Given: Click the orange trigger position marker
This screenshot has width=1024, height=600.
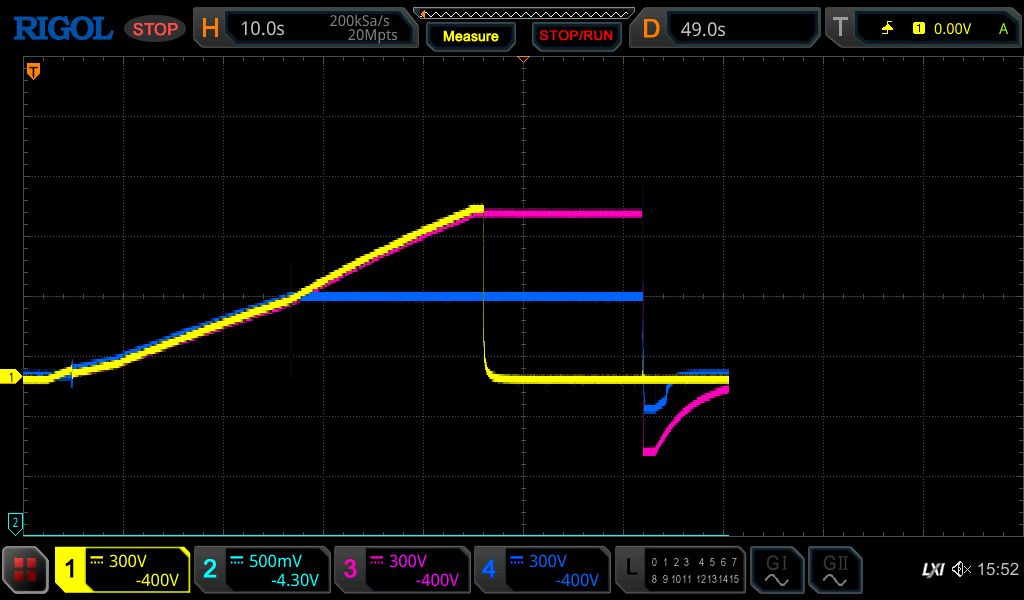Looking at the screenshot, I should [33, 71].
